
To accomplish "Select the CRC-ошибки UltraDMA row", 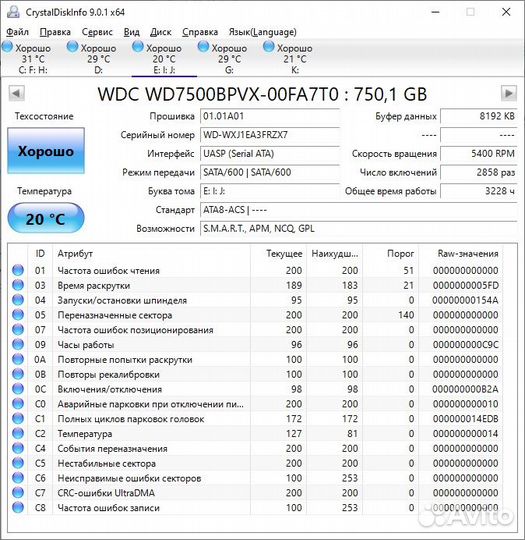I will (x=255, y=492).
